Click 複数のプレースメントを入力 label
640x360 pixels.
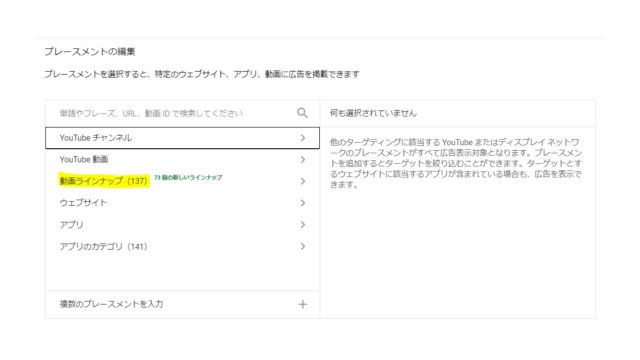coord(111,304)
